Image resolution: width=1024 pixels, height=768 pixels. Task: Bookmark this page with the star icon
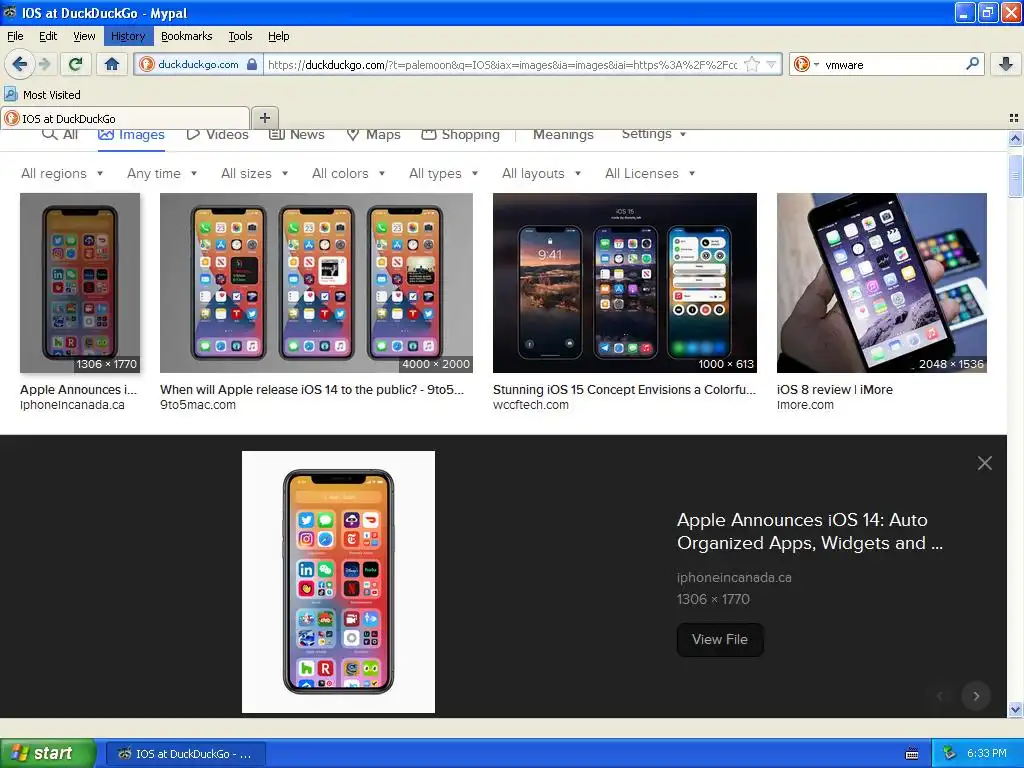pyautogui.click(x=752, y=64)
